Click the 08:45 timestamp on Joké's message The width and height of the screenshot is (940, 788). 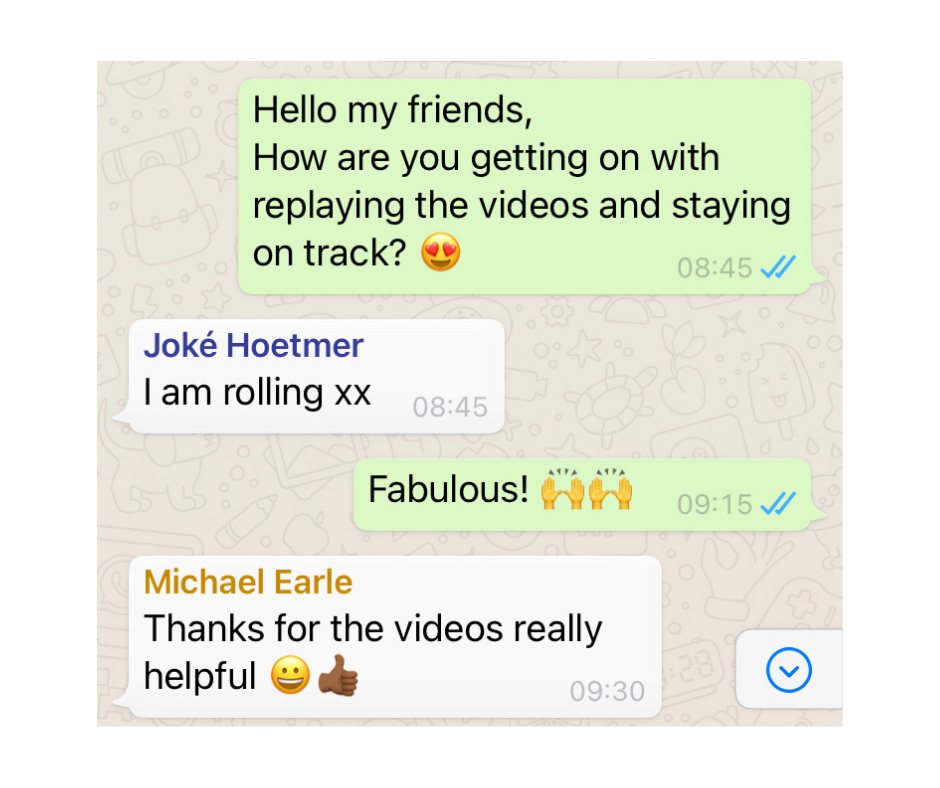450,407
